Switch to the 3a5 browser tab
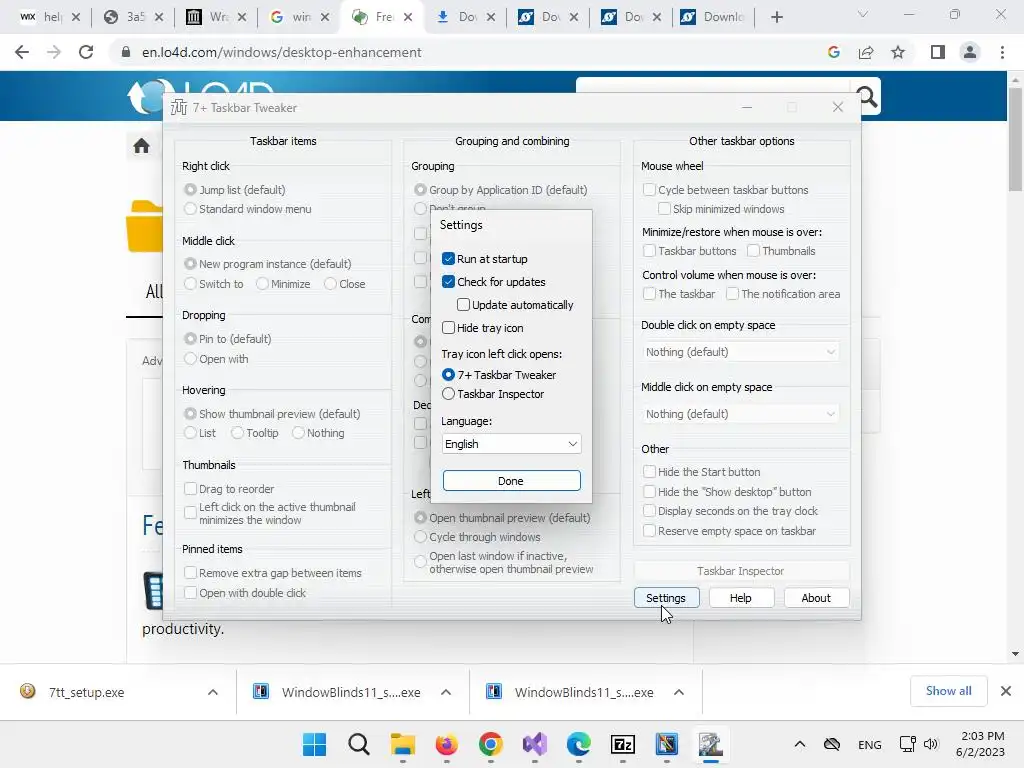The height and width of the screenshot is (768, 1024). tap(125, 17)
